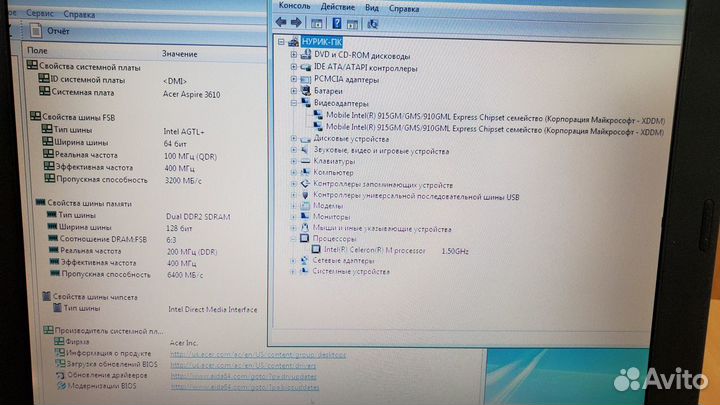
Task: Click the Значение column header
Action: tap(180, 54)
